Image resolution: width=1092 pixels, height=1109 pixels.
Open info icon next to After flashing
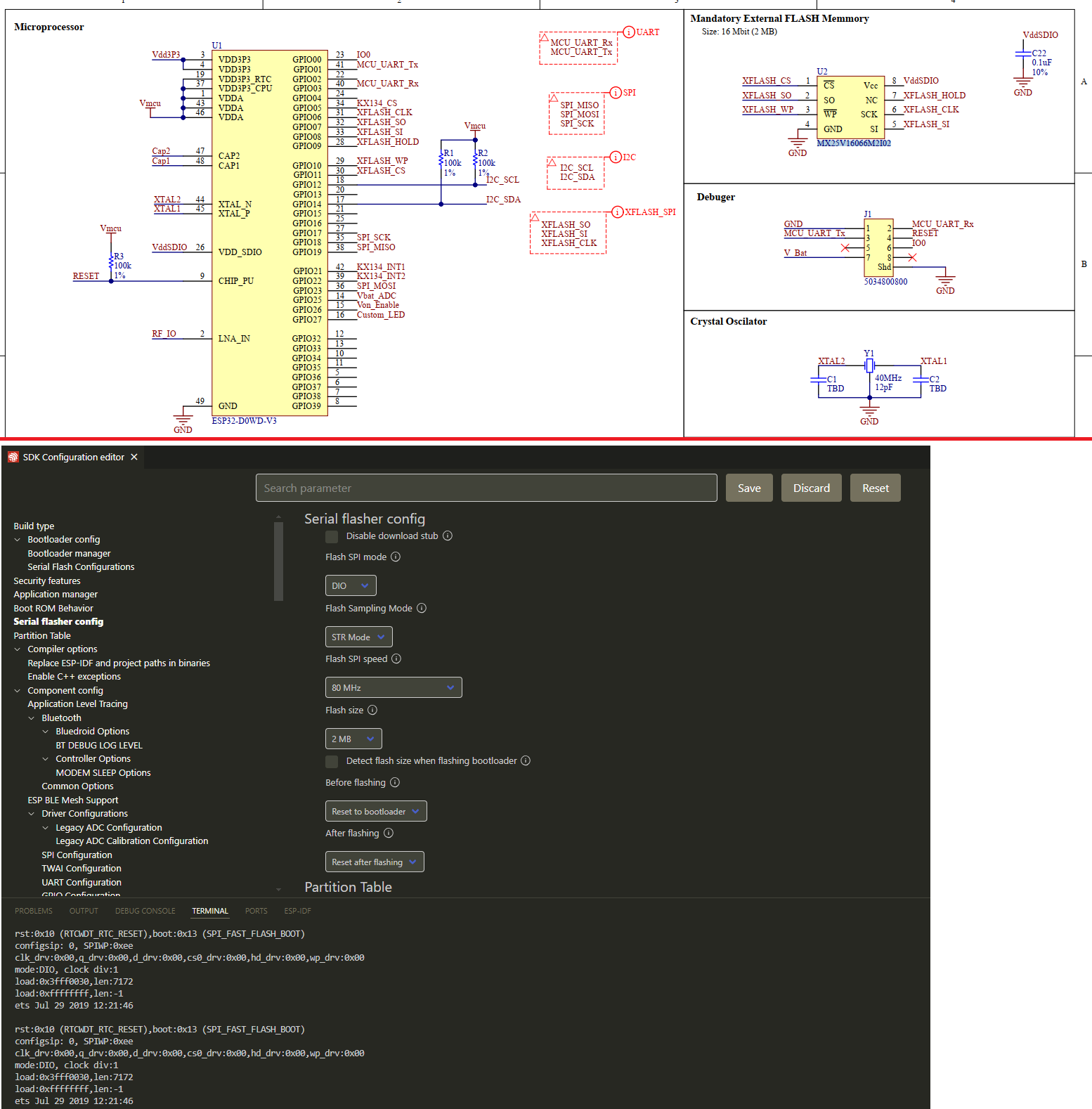click(389, 833)
